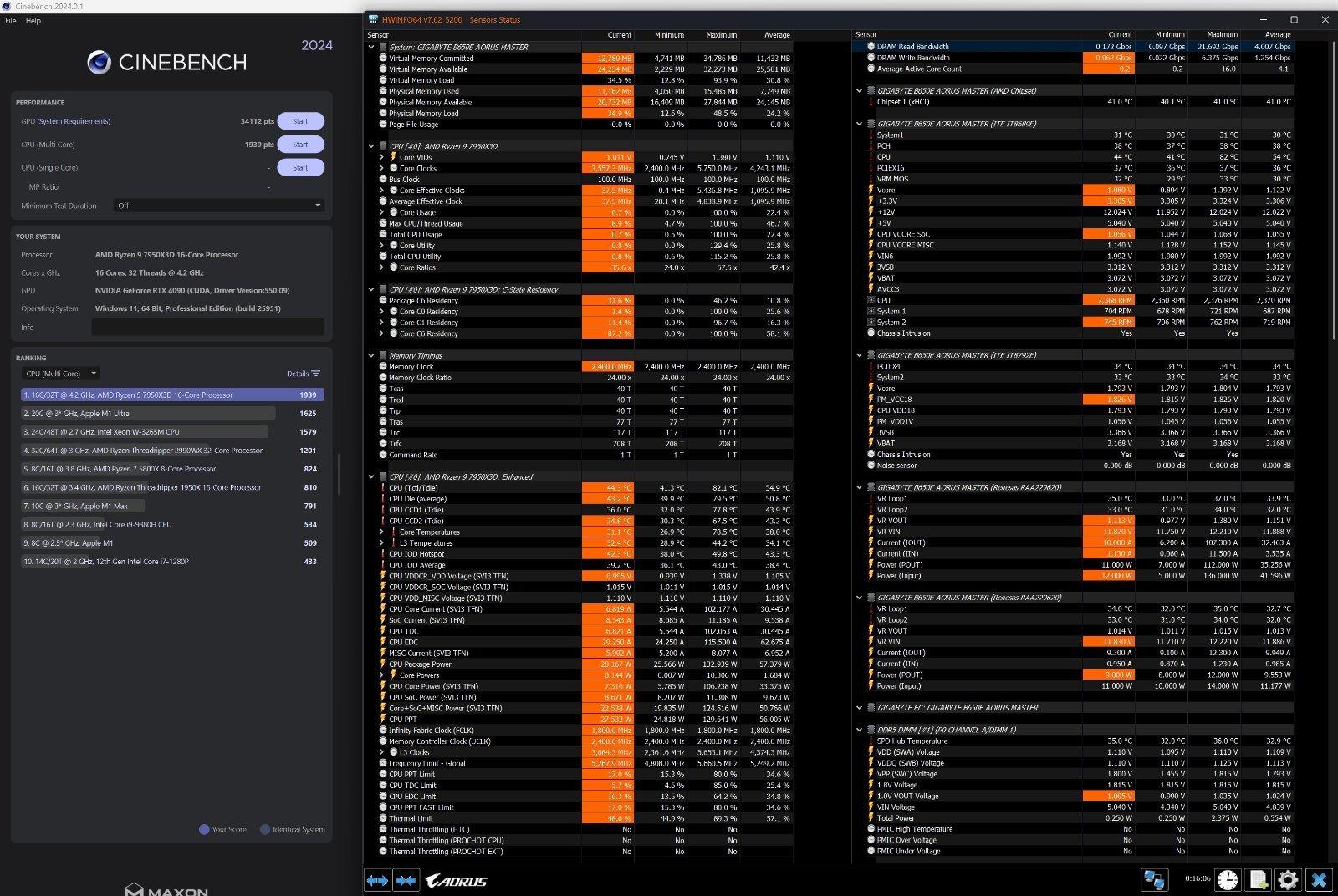Expand the Core VIDs row
This screenshot has height=896, width=1338.
pos(382,157)
